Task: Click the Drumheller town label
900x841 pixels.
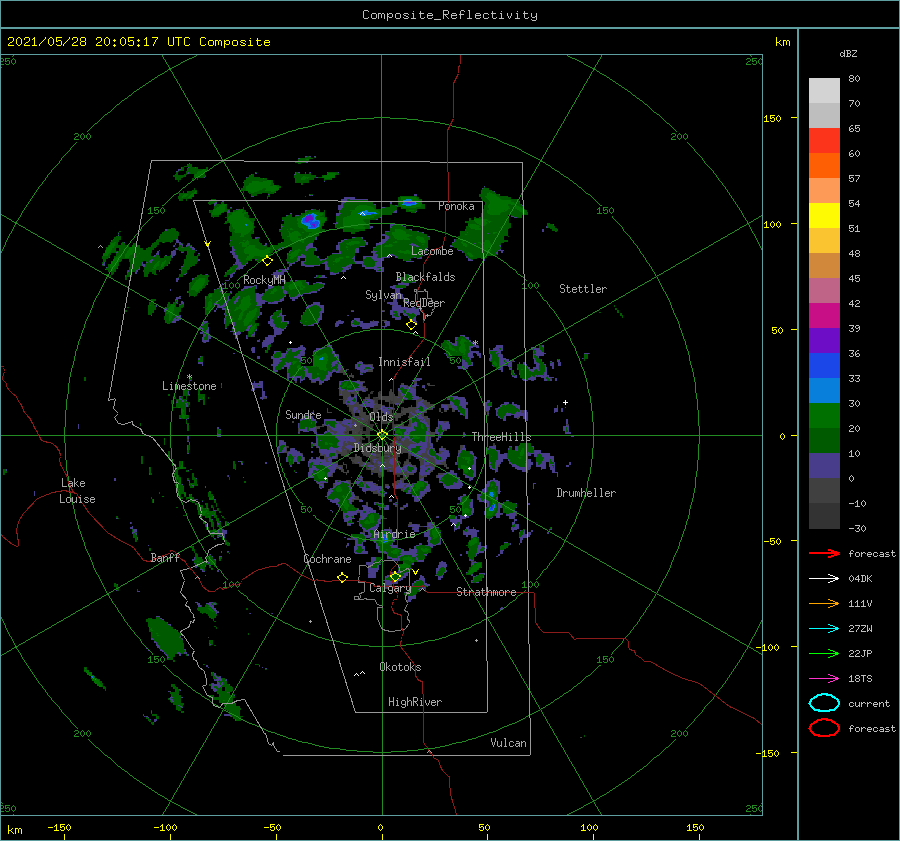Action: [586, 493]
